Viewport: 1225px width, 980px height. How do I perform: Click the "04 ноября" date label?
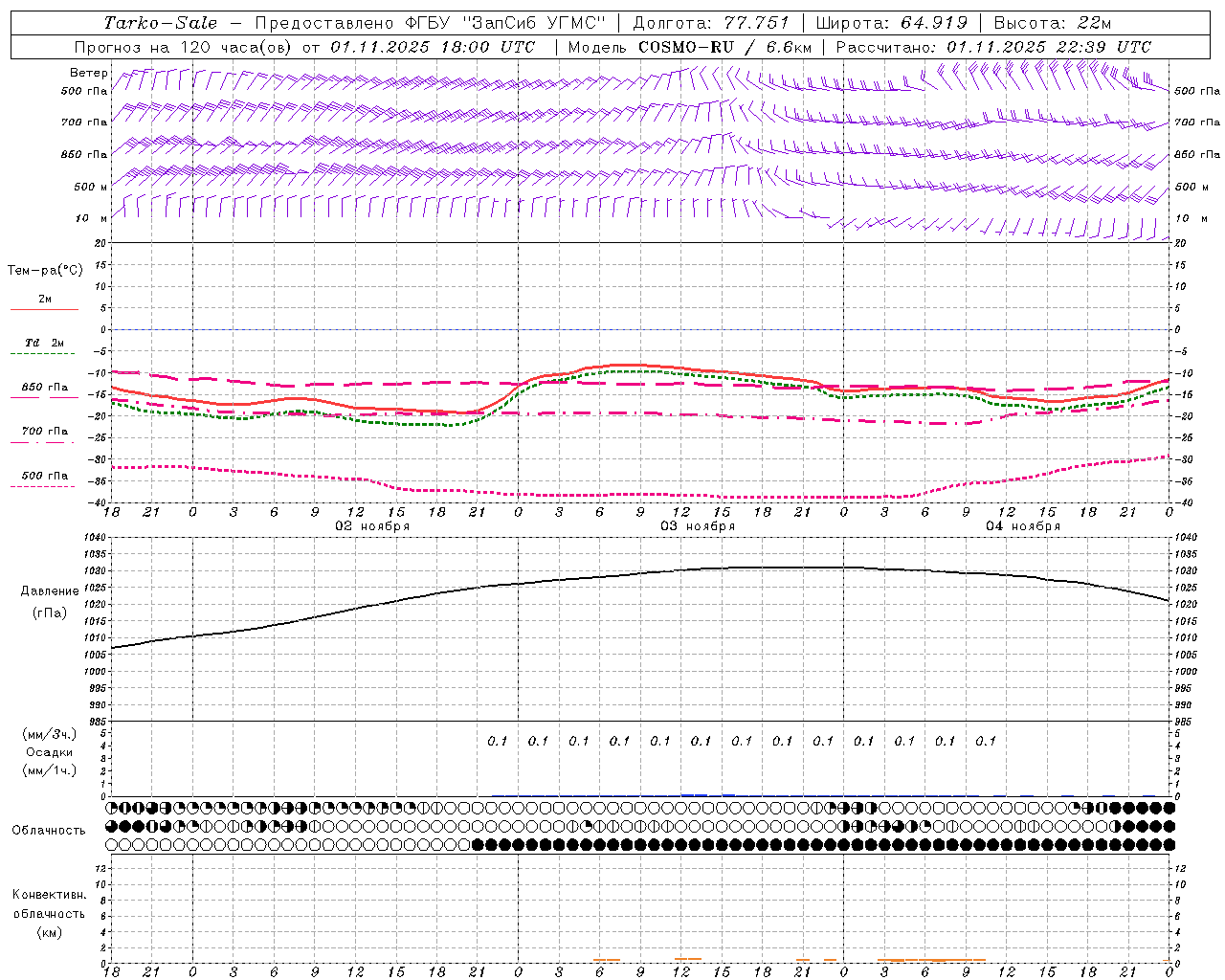(1023, 526)
